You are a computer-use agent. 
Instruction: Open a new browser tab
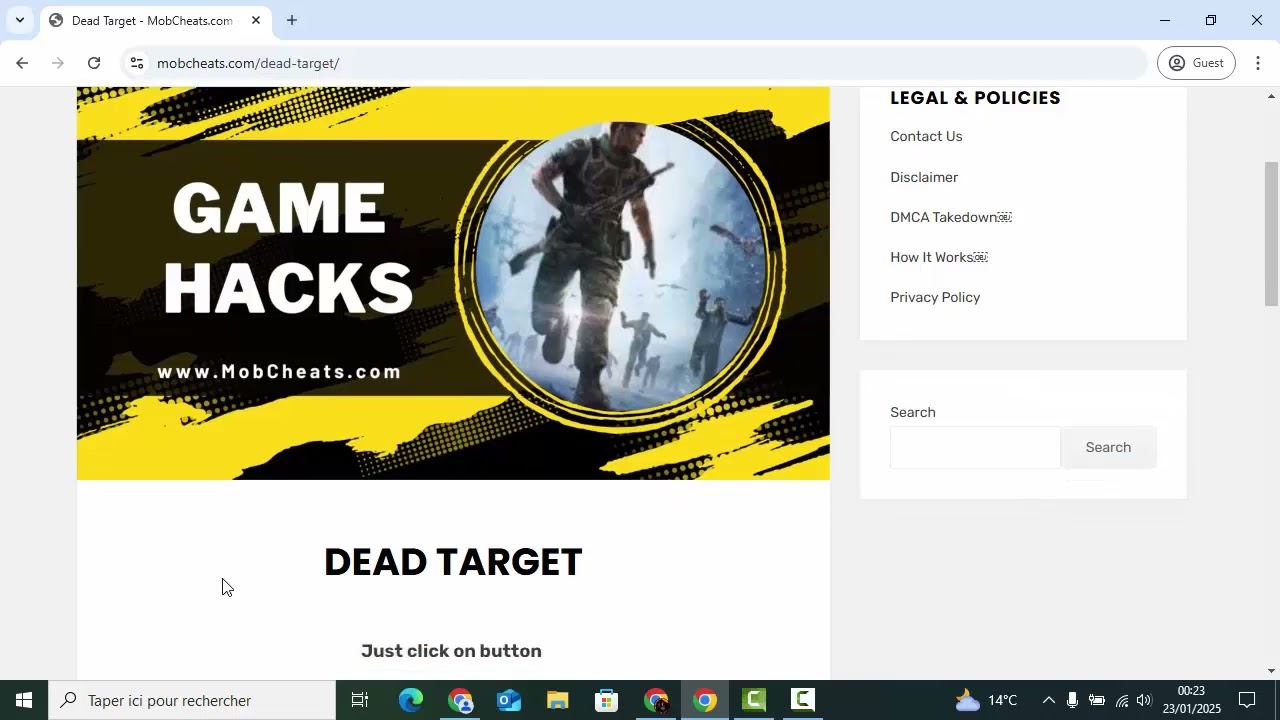click(292, 20)
